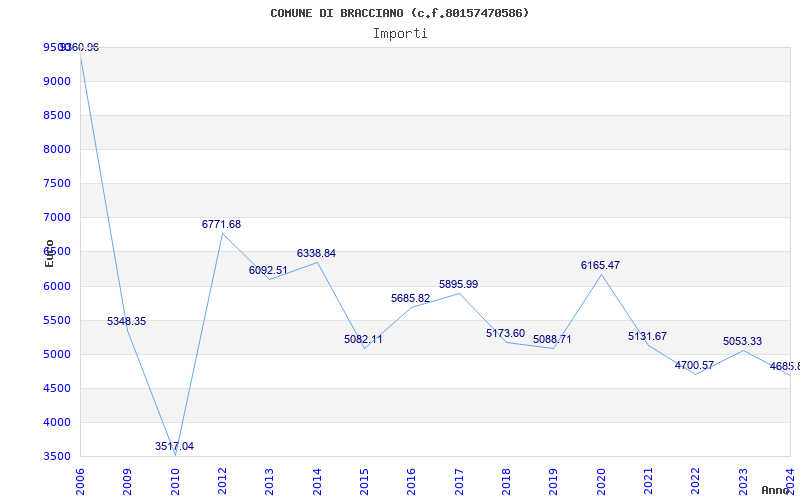
Task: Click the 7500 y-axis tick label
Action: (57, 184)
